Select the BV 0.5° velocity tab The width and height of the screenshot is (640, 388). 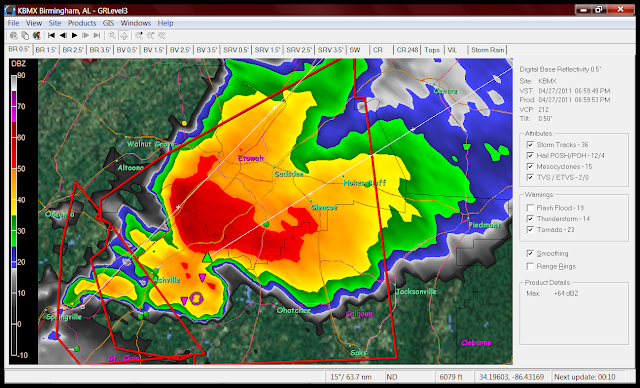point(127,50)
